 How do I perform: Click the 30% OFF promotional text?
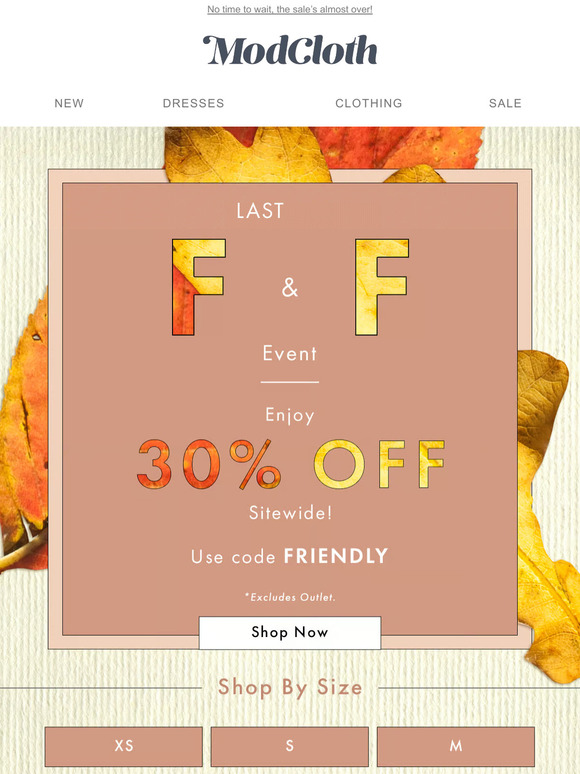(291, 464)
